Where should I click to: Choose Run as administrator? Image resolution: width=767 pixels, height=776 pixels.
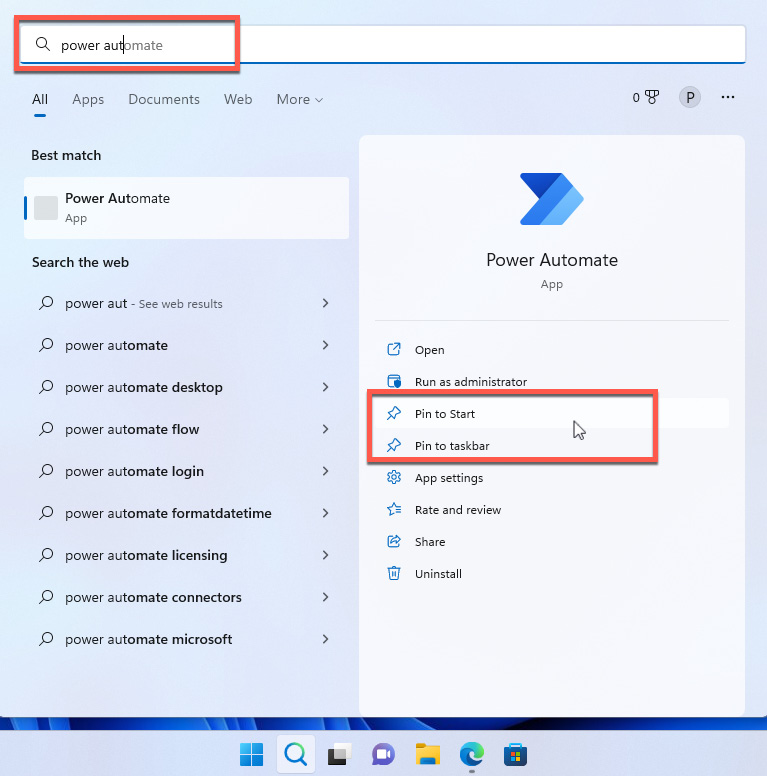(471, 382)
